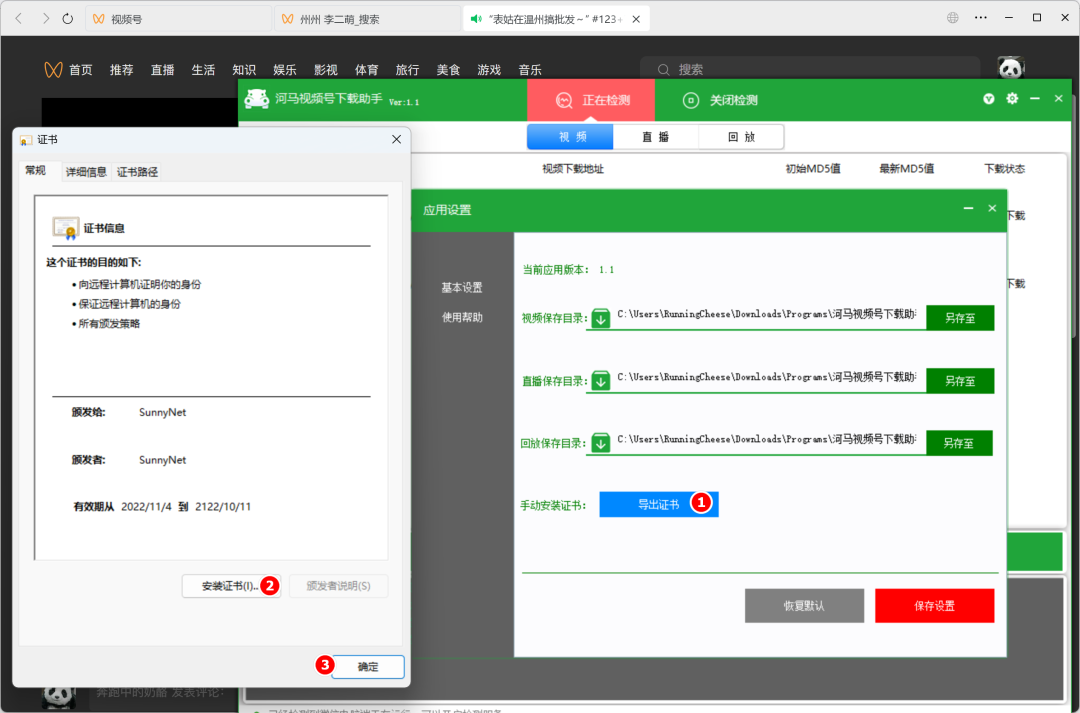
Task: Click the 回放保存目录 path field
Action: (x=767, y=439)
